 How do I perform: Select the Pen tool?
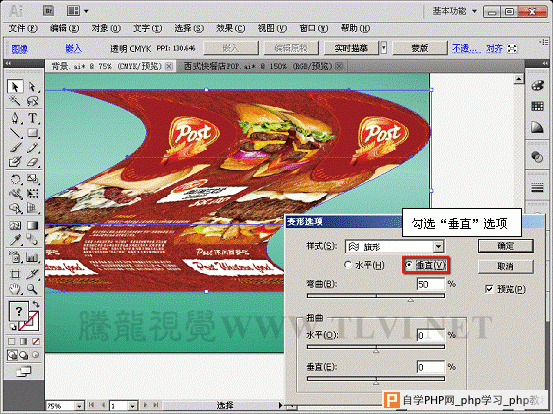point(15,118)
